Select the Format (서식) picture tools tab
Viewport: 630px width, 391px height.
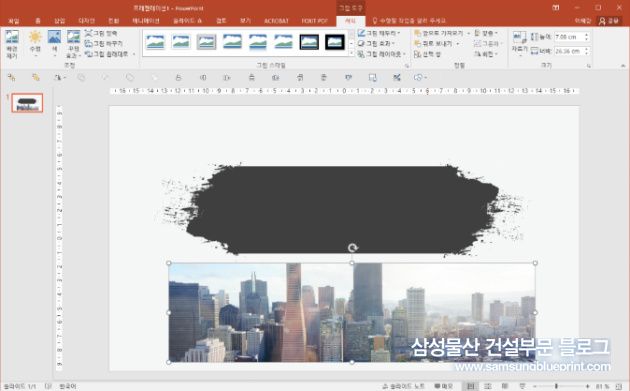click(x=350, y=20)
